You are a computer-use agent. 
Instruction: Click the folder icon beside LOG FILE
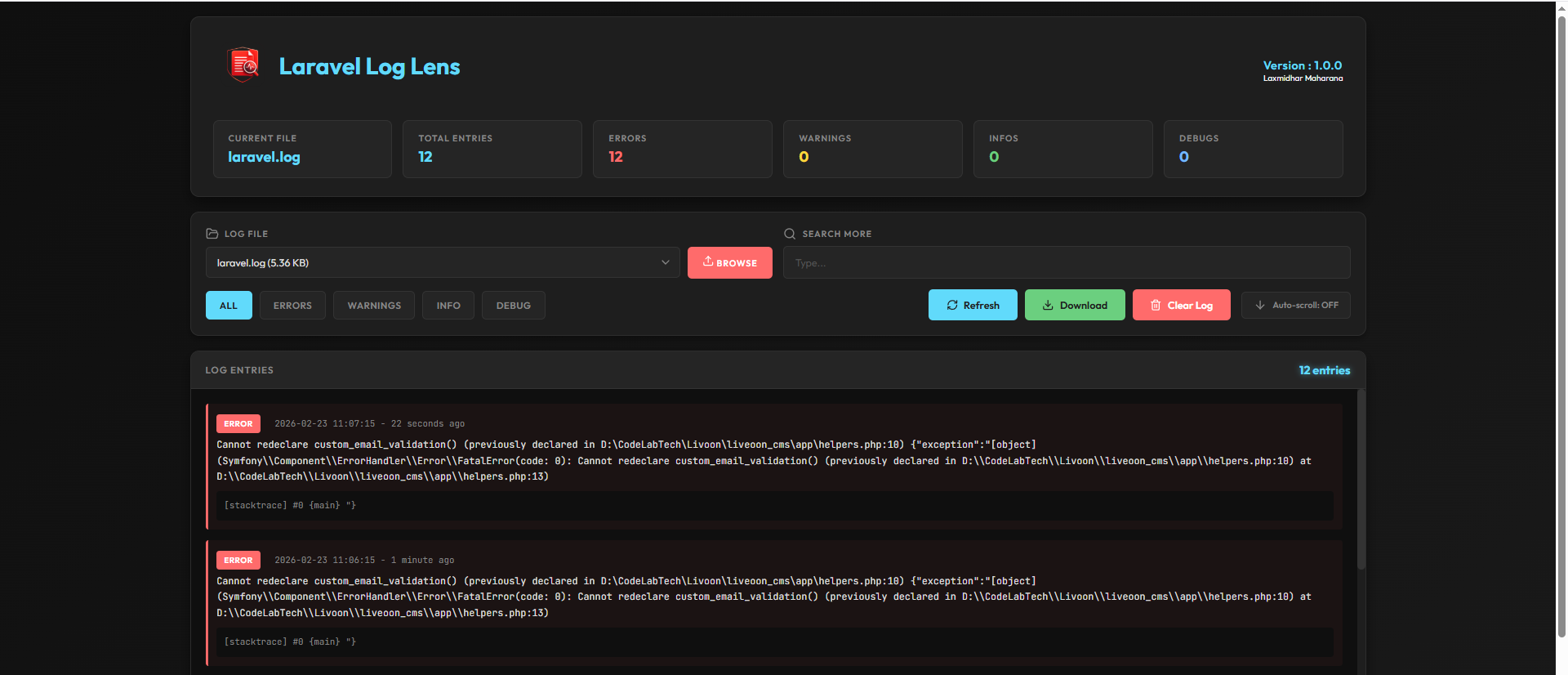212,234
